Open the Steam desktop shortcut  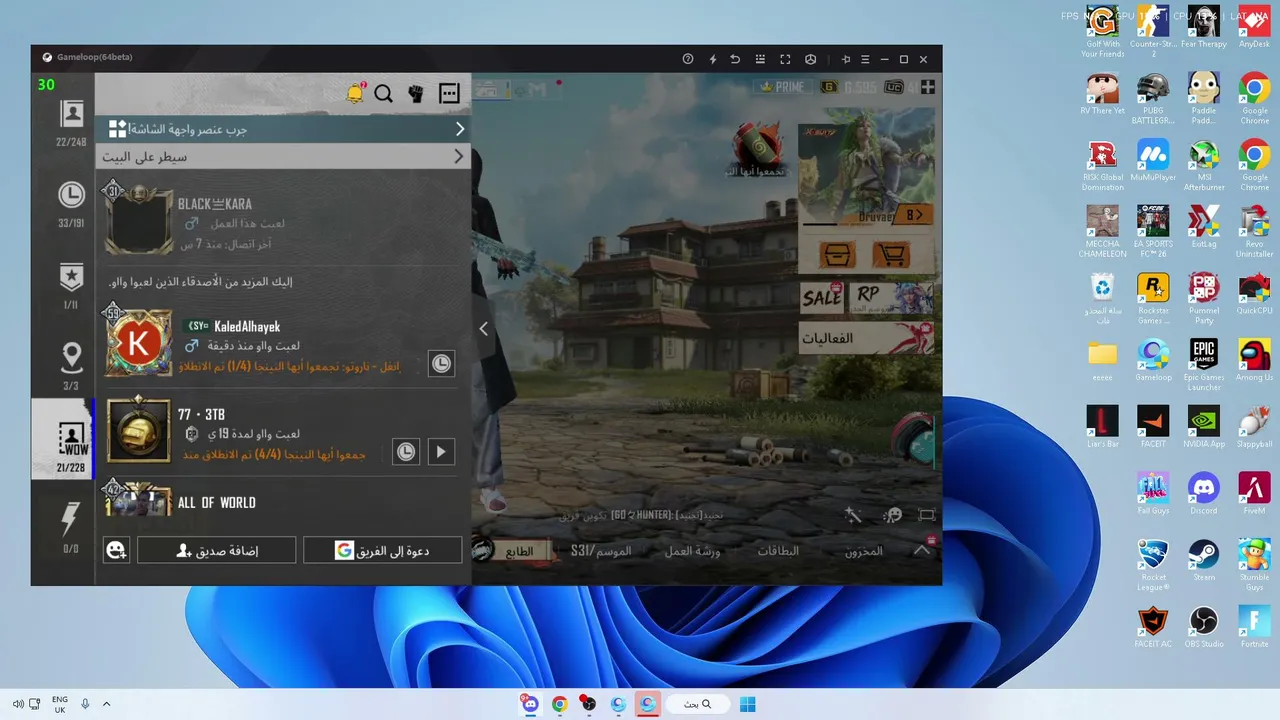click(1204, 560)
